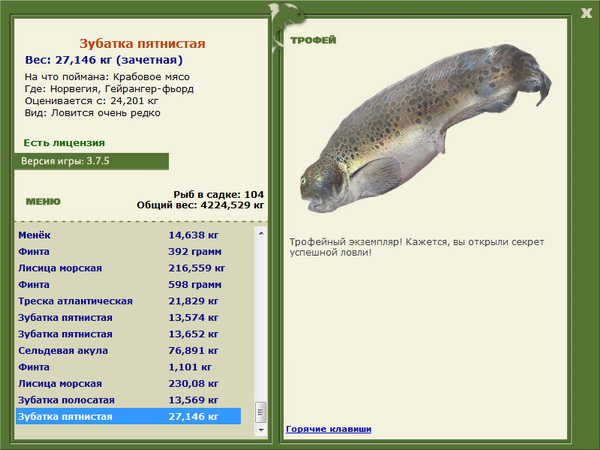Image resolution: width=600 pixels, height=450 pixels.
Task: Click the spotted wolffish trophy image
Action: click(425, 128)
